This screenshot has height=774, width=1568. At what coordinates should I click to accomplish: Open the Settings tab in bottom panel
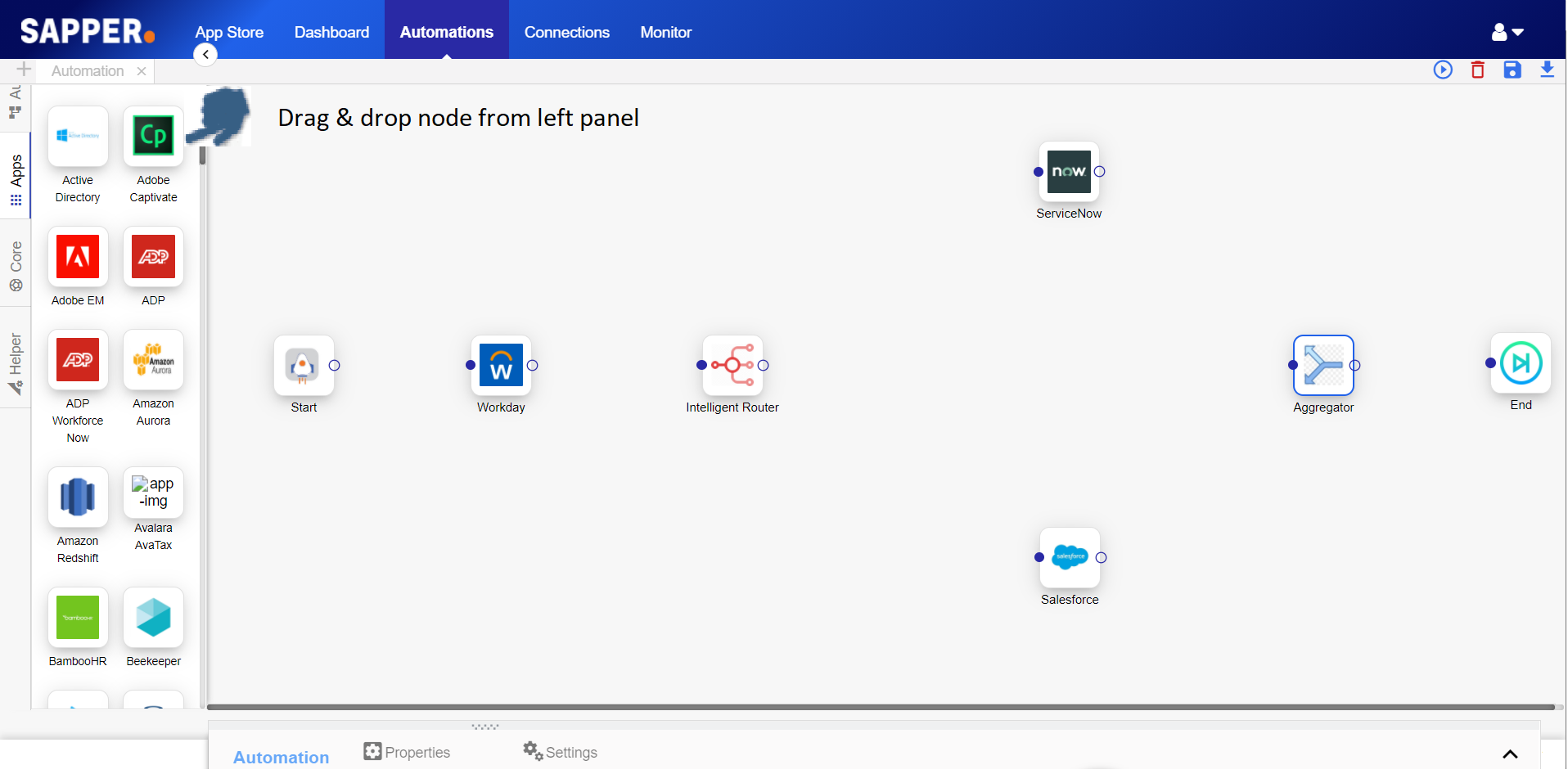pos(560,751)
